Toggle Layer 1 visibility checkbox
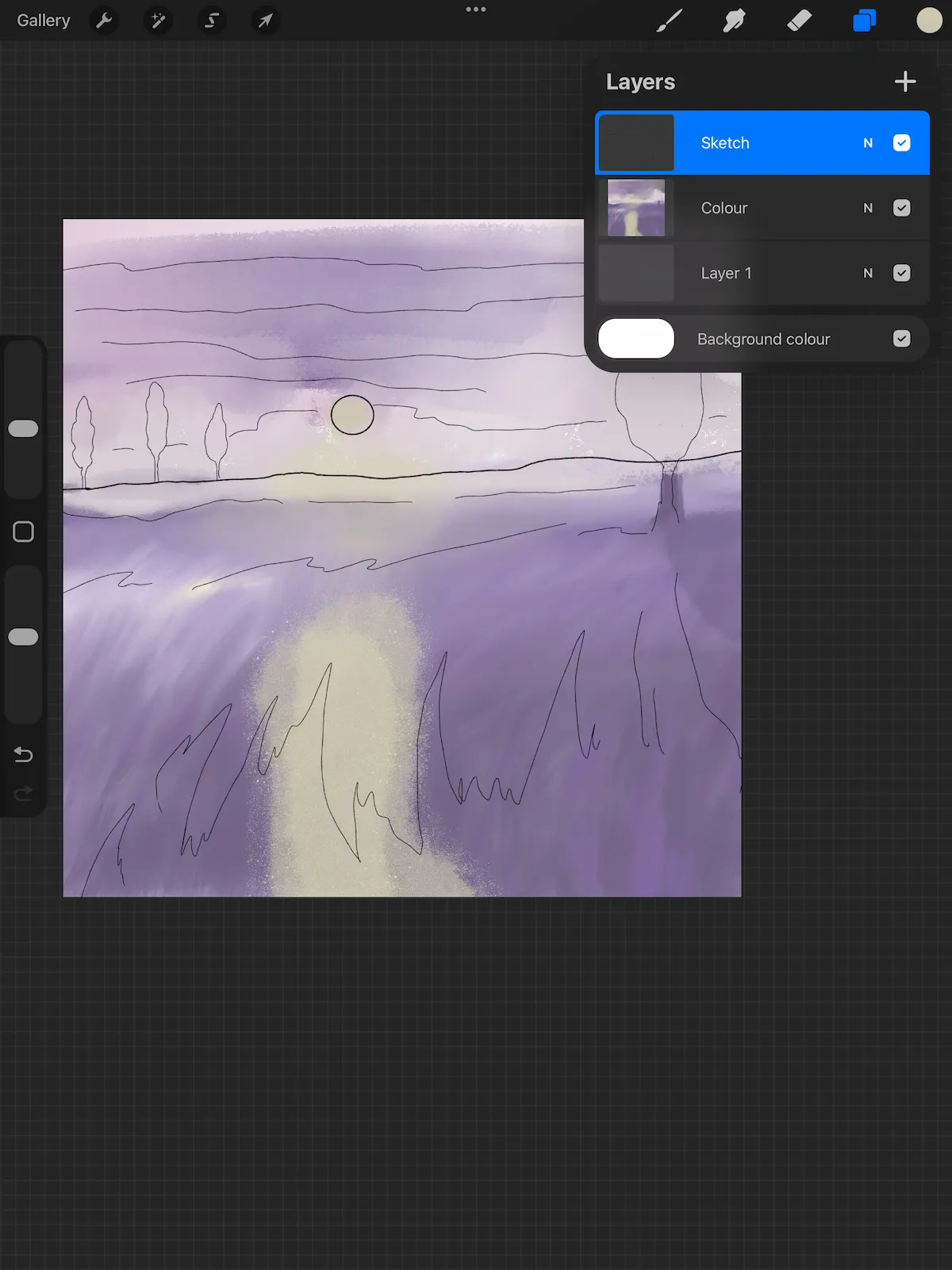 pos(902,273)
